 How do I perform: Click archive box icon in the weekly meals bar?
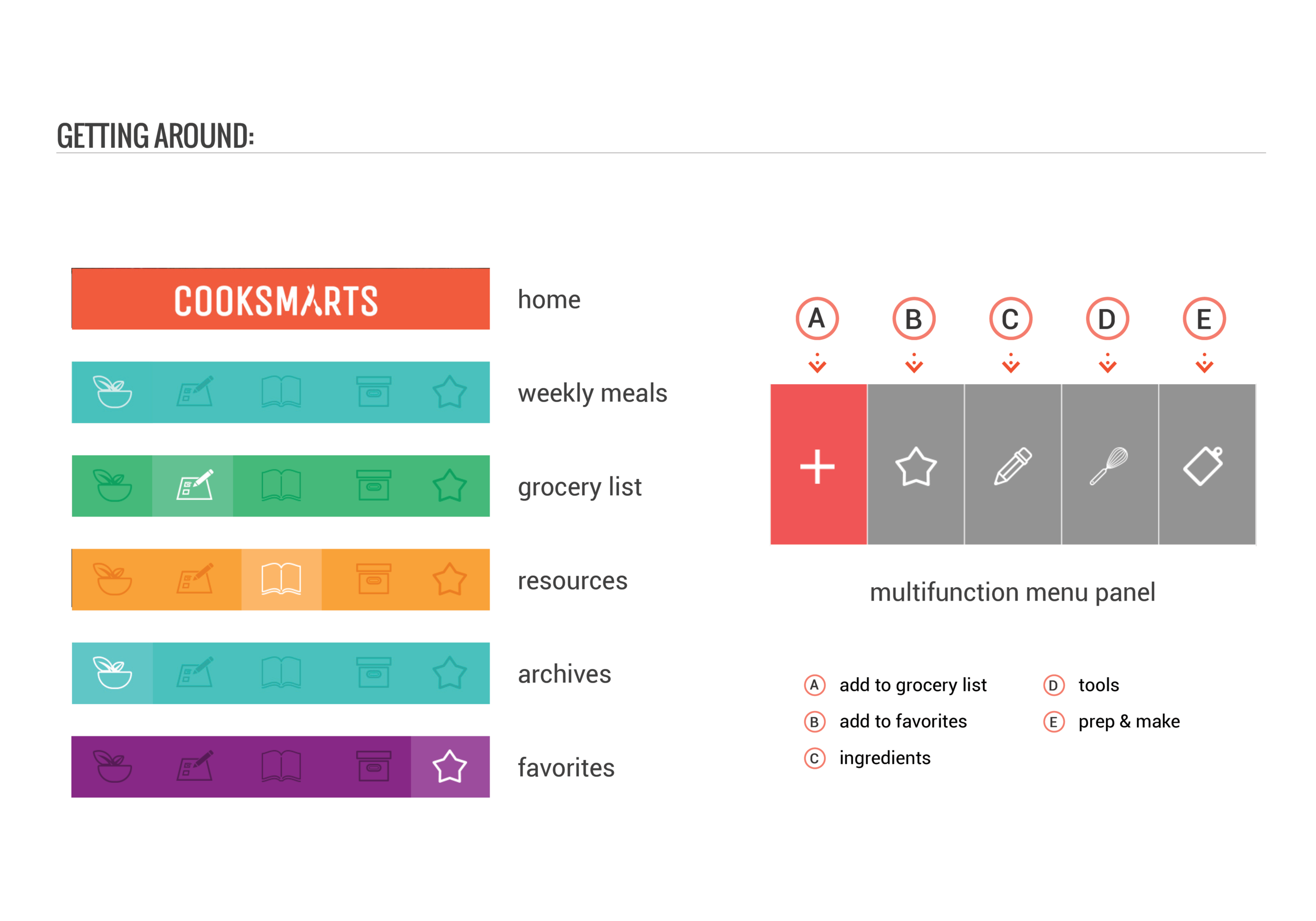pyautogui.click(x=374, y=392)
